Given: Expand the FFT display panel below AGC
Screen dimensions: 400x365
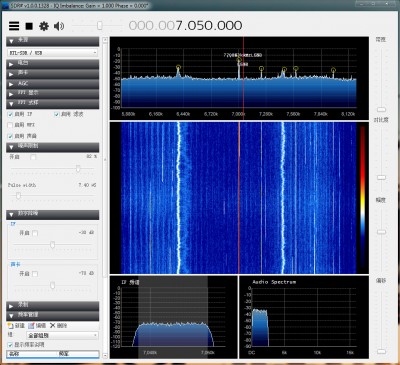Looking at the screenshot, I should (53, 93).
